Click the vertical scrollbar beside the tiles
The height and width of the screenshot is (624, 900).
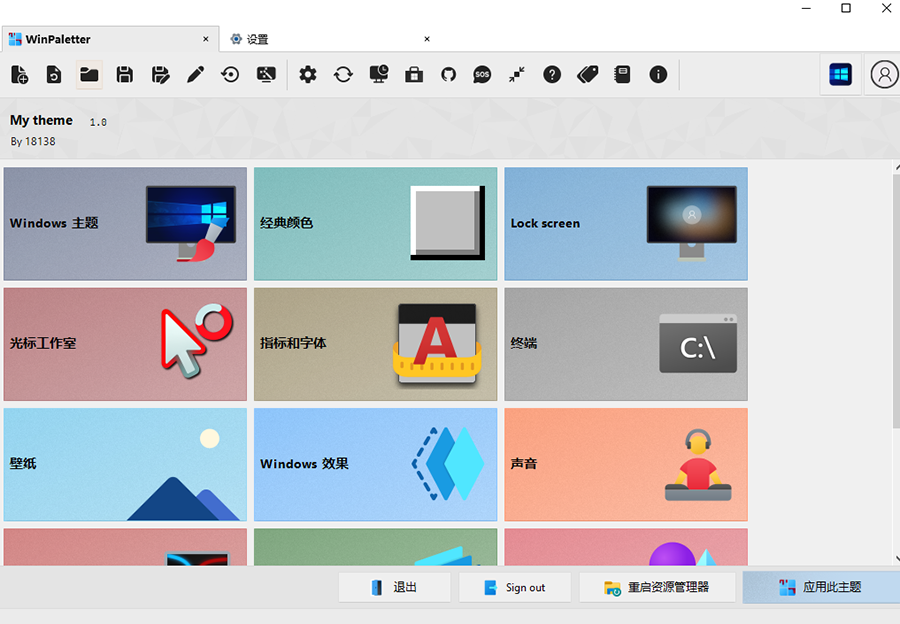[x=896, y=301]
